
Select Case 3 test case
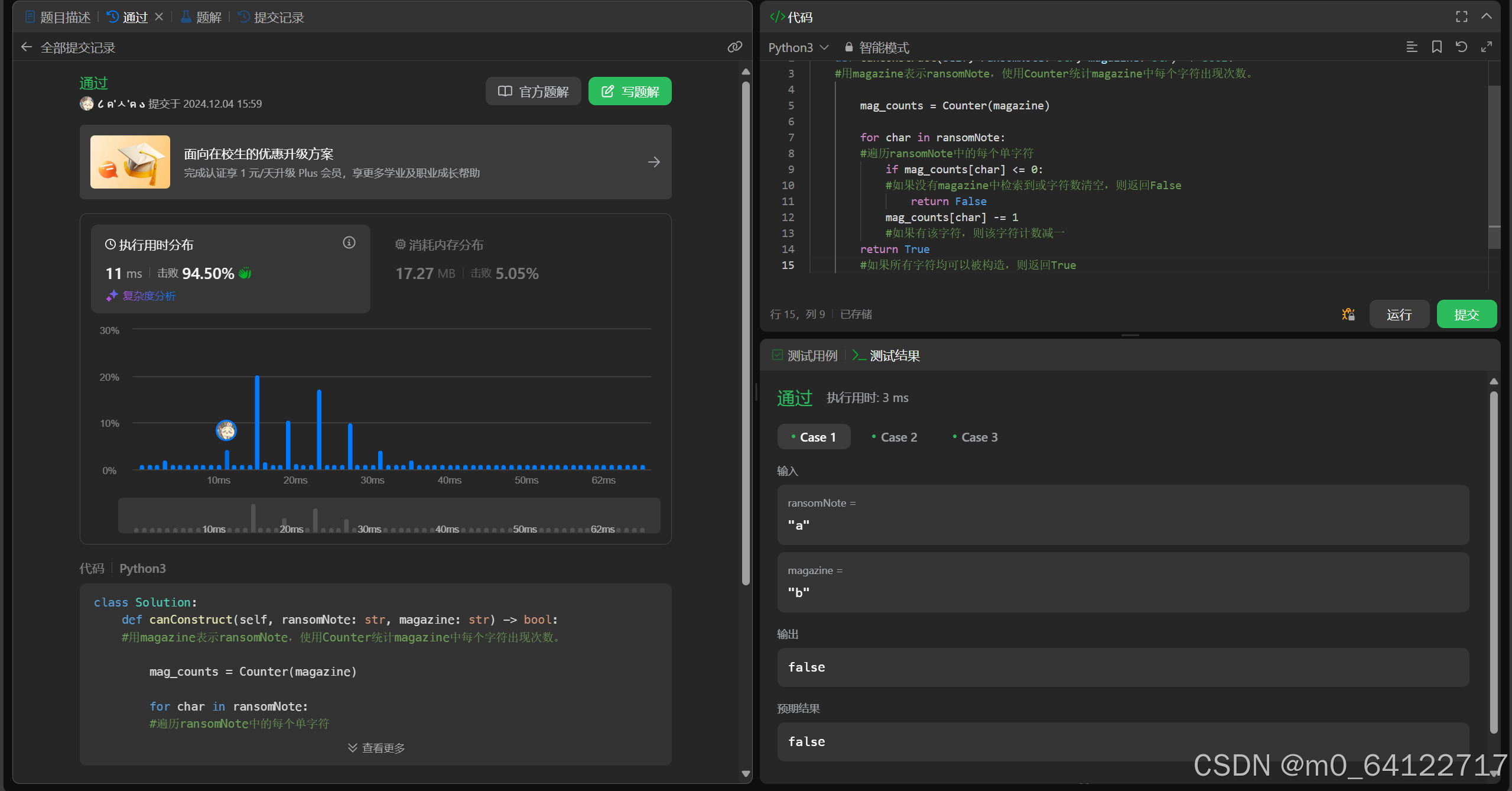(975, 437)
